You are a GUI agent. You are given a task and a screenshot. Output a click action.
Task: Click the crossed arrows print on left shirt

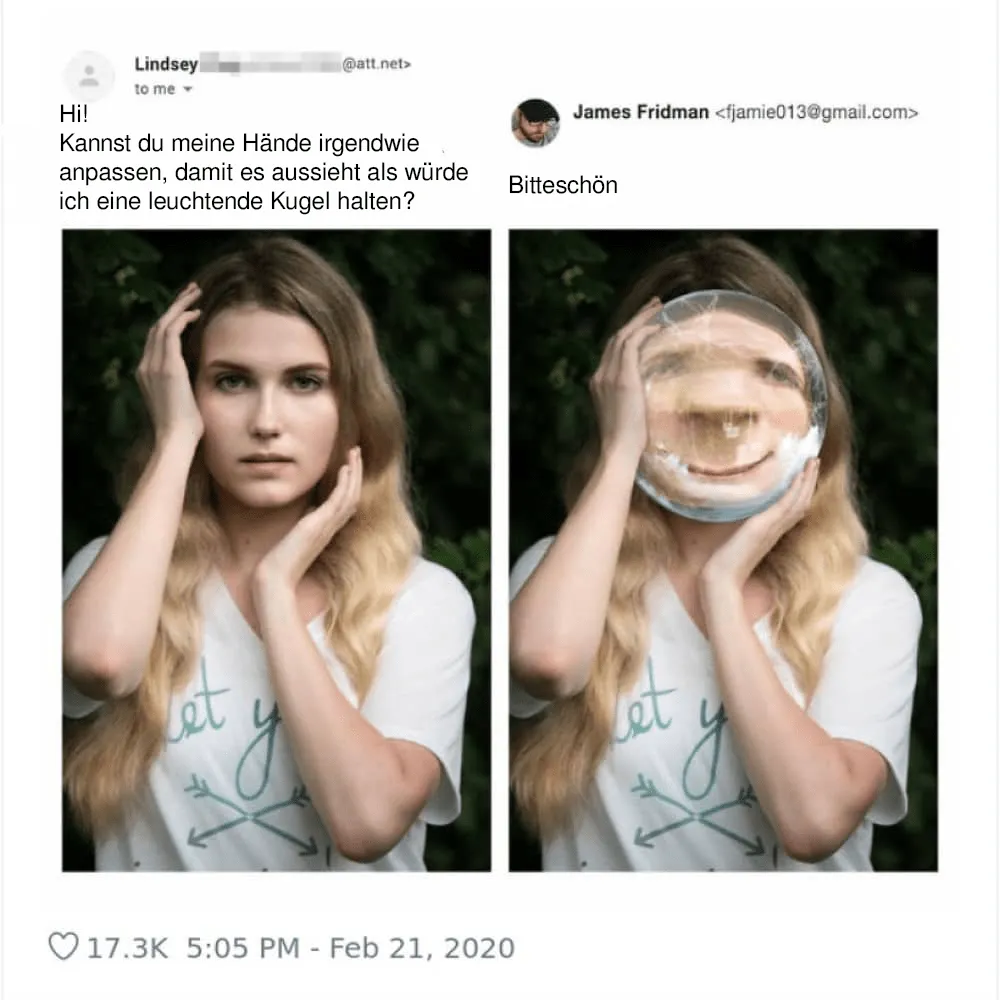point(251,817)
